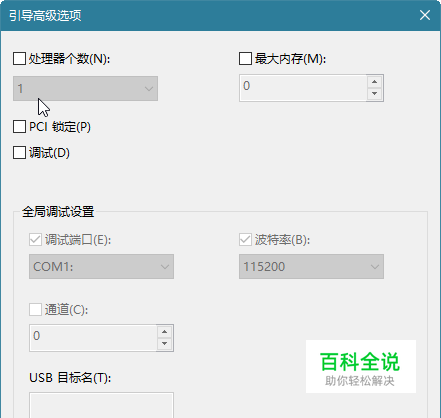This screenshot has height=418, width=441.
Task: Decrease the 通道 channel value
Action: point(164,344)
